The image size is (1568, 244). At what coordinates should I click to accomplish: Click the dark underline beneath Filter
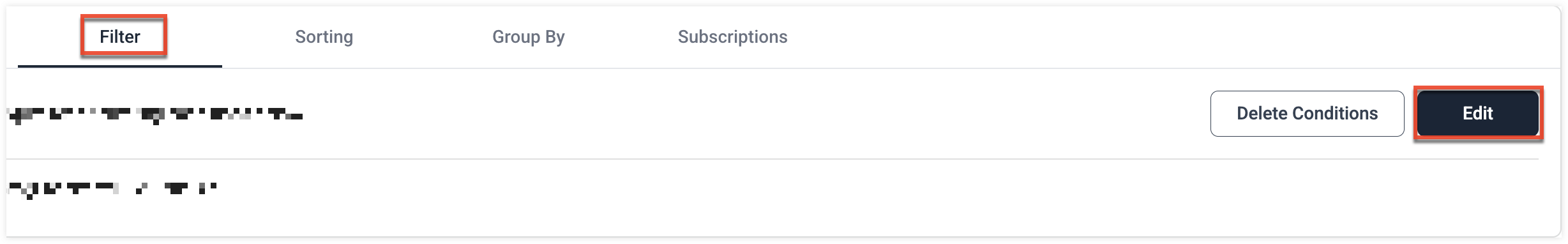(x=120, y=66)
